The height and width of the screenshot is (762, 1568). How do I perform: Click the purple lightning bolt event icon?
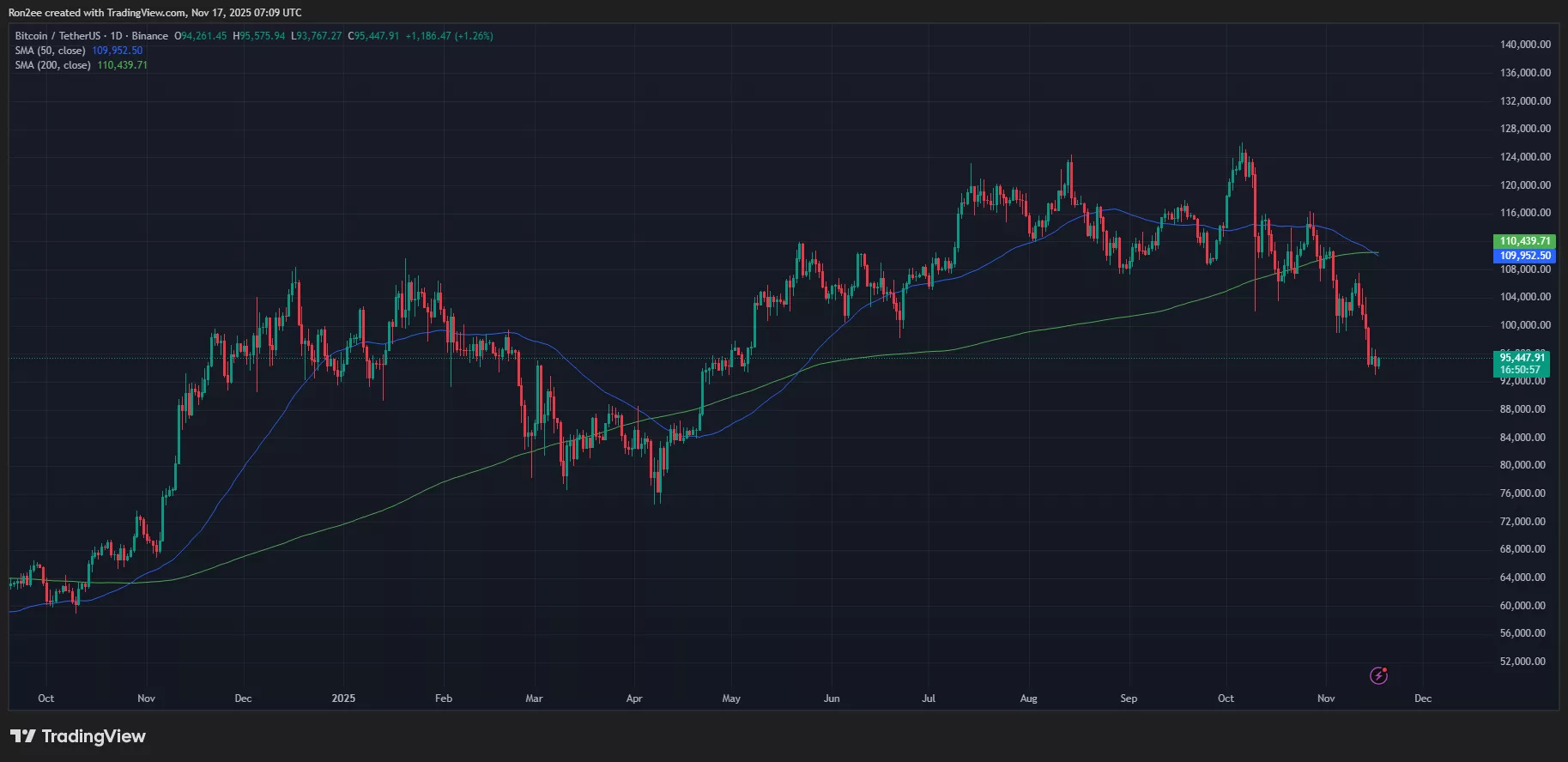point(1378,675)
